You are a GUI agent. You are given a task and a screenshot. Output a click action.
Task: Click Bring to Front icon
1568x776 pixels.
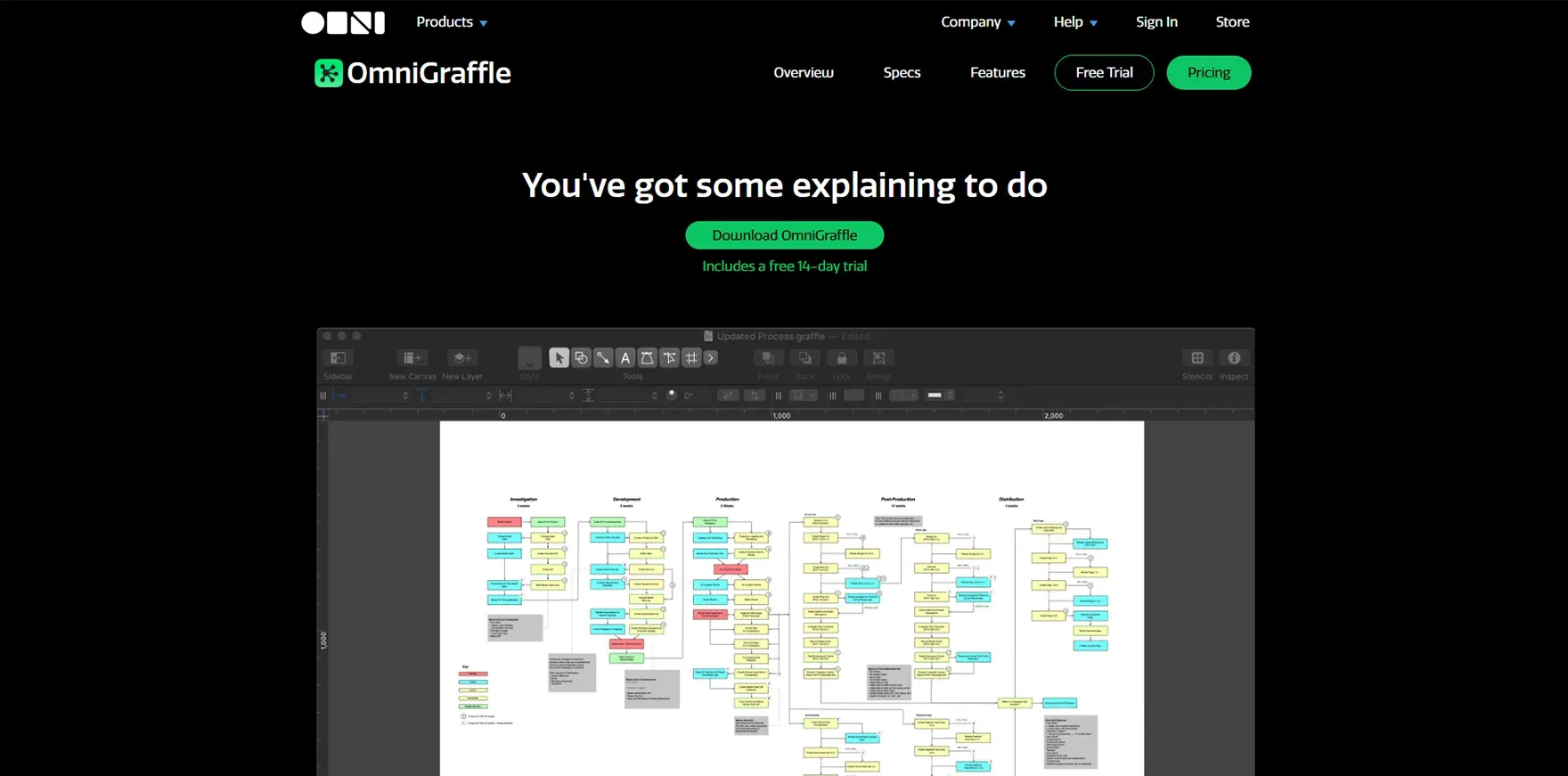[768, 358]
